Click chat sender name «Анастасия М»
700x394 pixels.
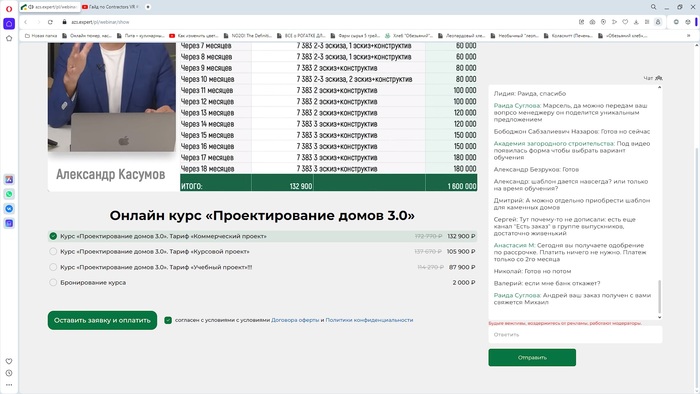click(x=514, y=245)
